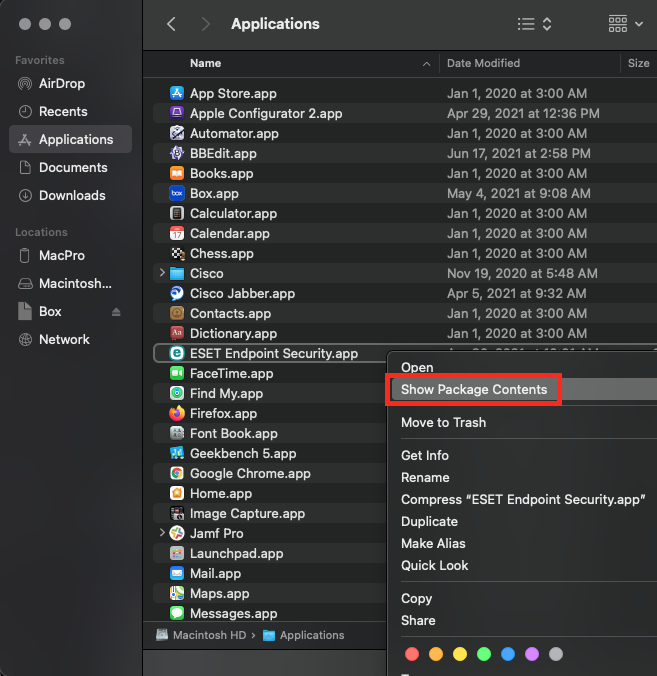
Task: Apply the red color tag
Action: [412, 654]
